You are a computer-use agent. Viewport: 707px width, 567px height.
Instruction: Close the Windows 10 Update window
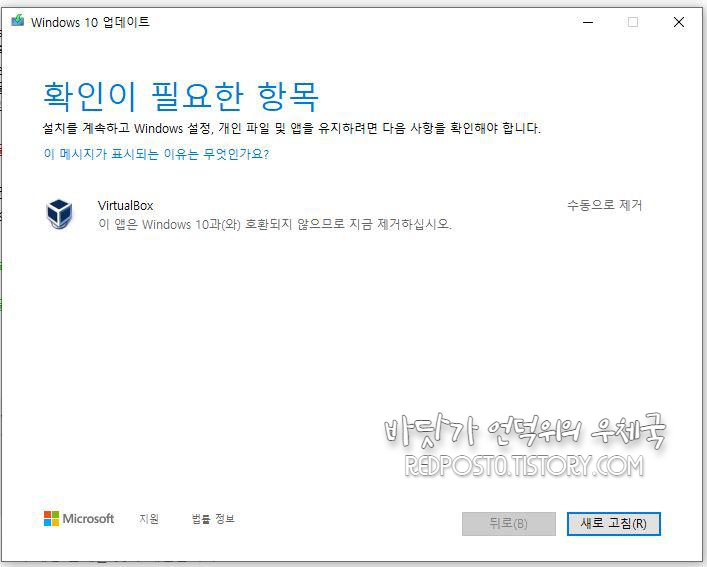point(679,22)
